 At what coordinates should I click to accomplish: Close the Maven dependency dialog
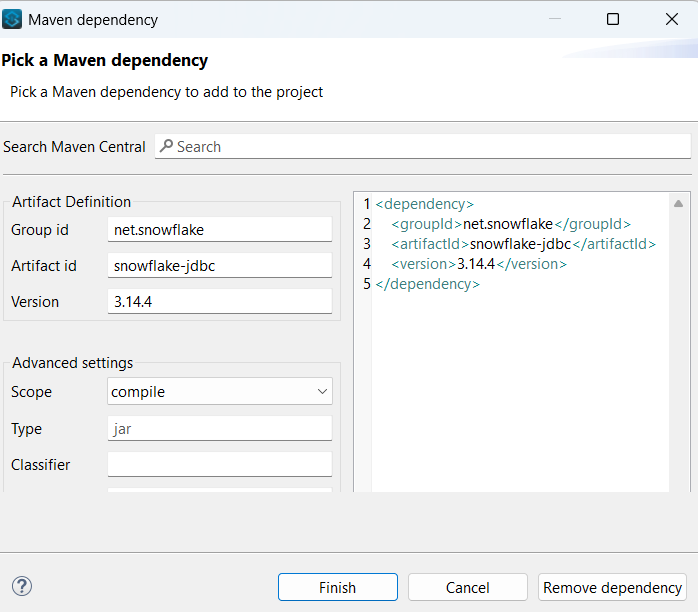(x=671, y=19)
